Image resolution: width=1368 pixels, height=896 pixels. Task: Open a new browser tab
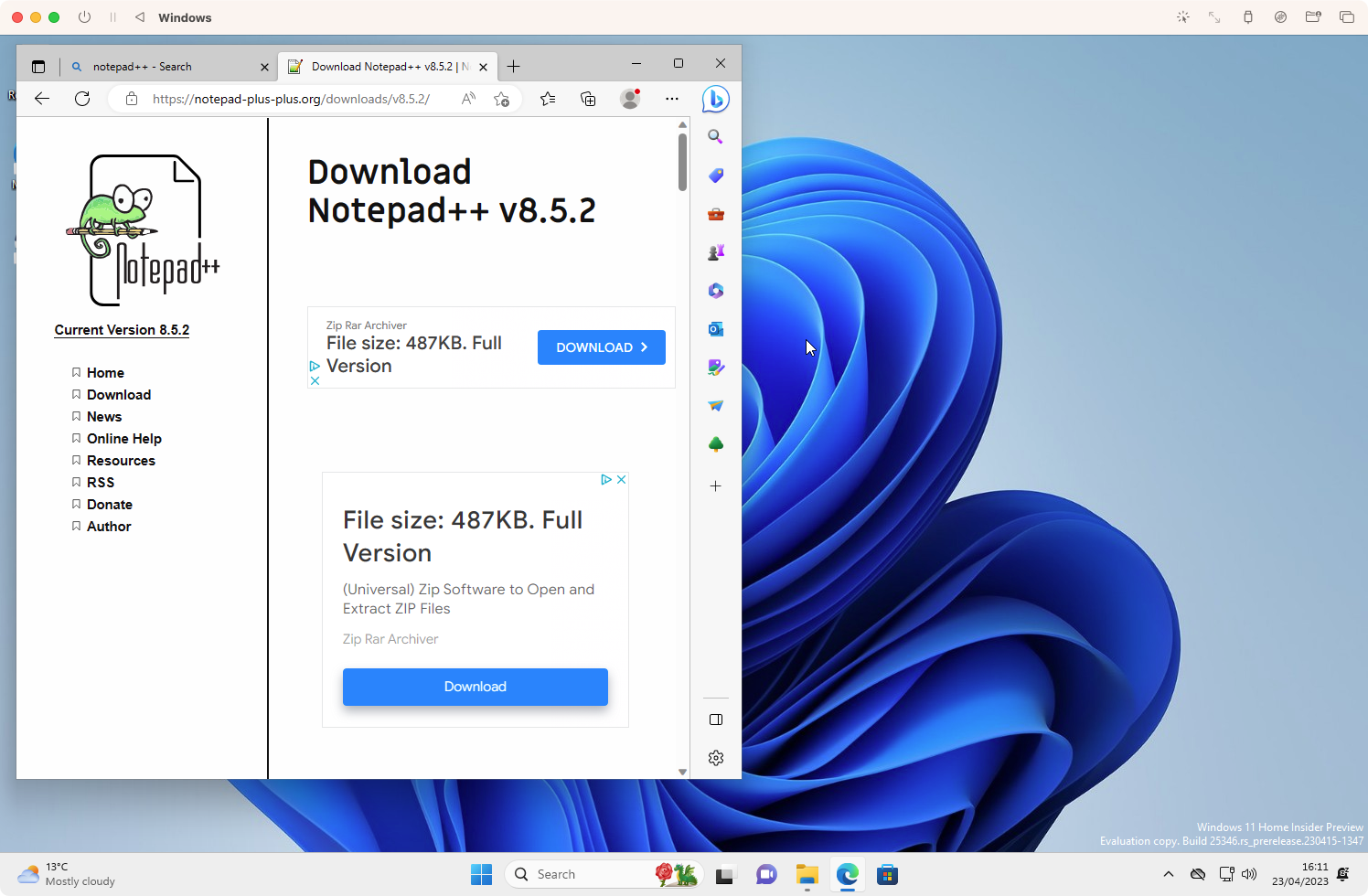point(514,67)
